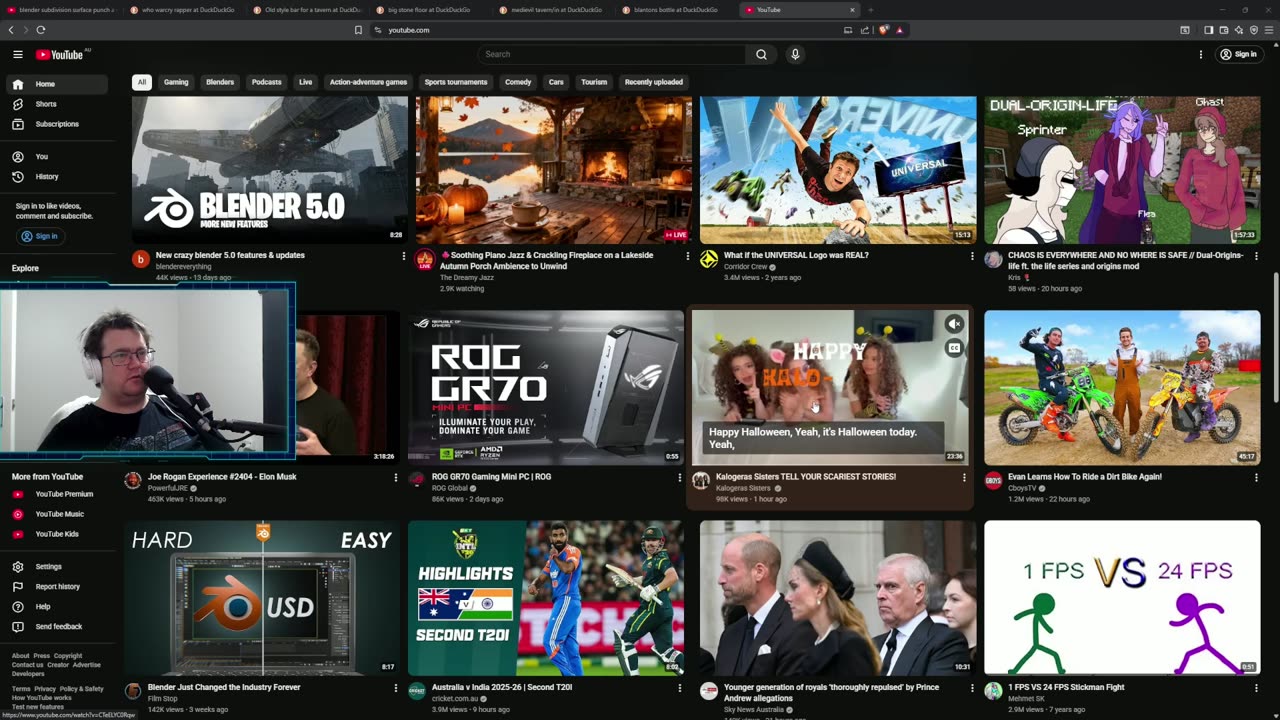Select the Recently uploaded chip

point(654,82)
